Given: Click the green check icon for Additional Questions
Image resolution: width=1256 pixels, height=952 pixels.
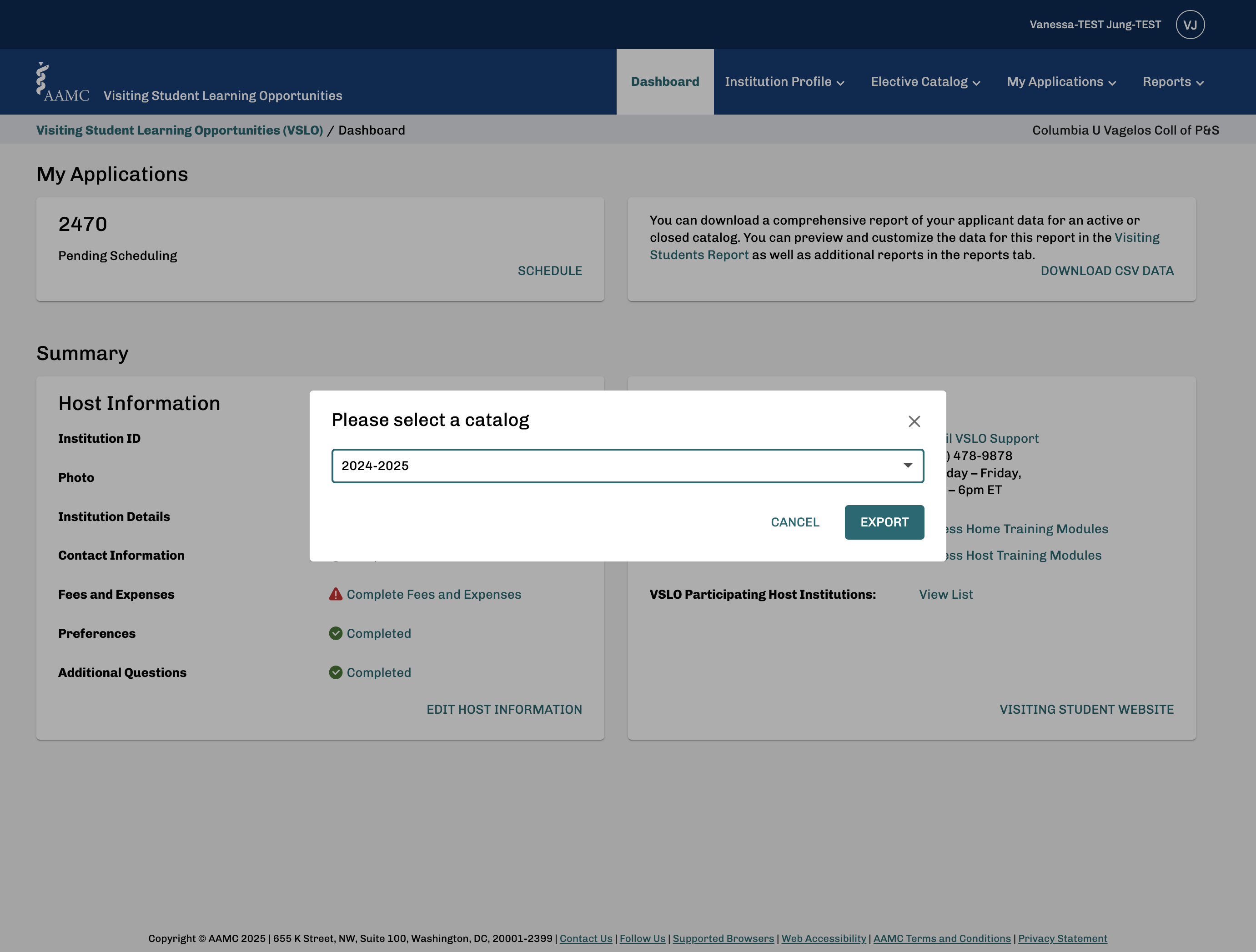Looking at the screenshot, I should [x=336, y=673].
